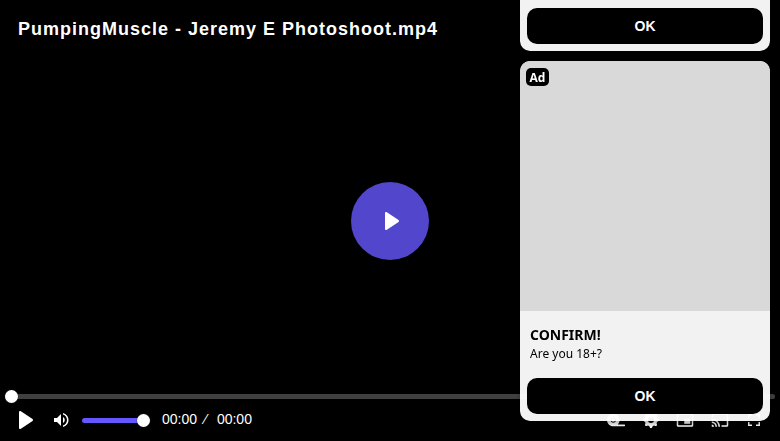Open the player settings gear
Viewport: 780px width, 441px height.
[x=650, y=424]
